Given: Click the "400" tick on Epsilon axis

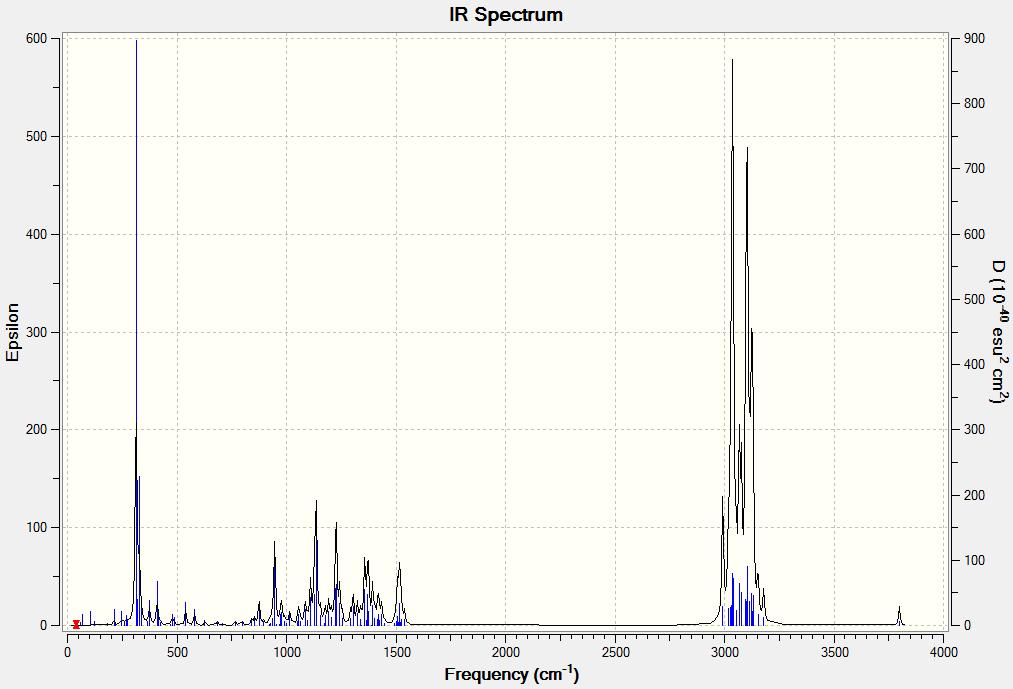Looking at the screenshot, I should tap(37, 235).
